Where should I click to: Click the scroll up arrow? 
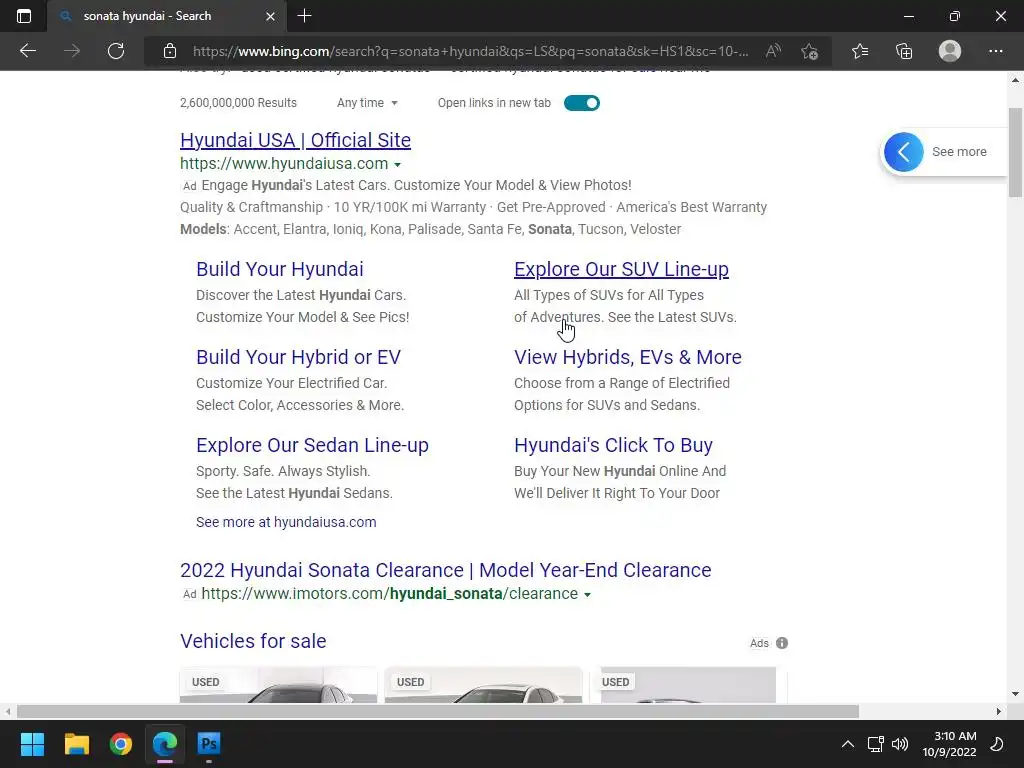[x=1015, y=80]
